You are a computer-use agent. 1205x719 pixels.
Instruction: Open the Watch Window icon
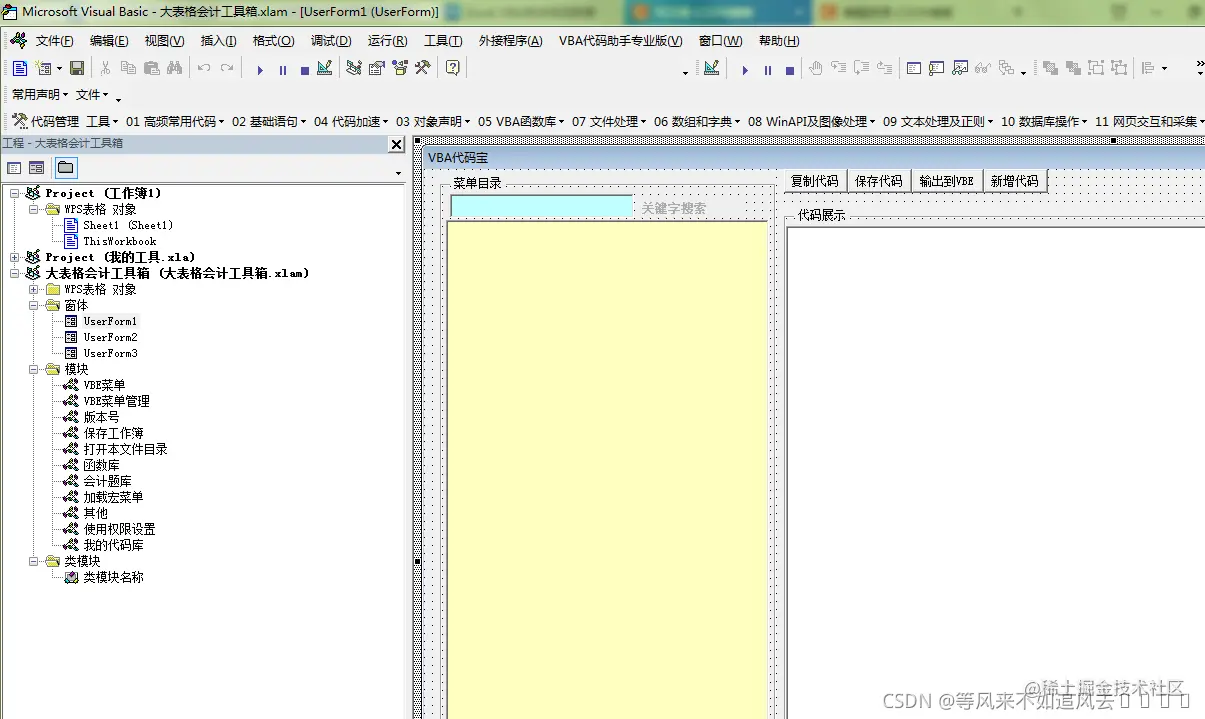click(x=960, y=68)
